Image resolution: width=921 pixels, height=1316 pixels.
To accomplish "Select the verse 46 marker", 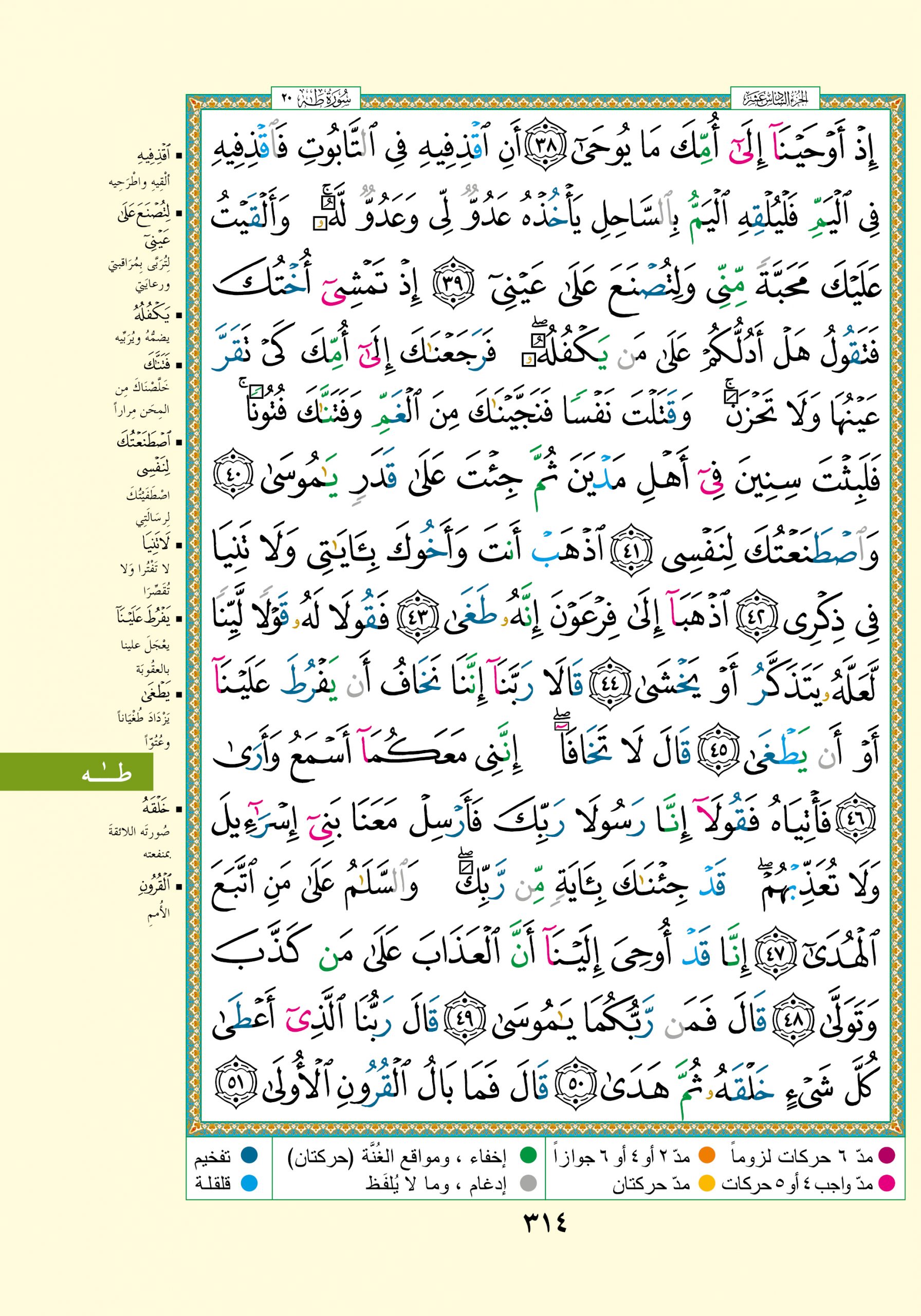I will pyautogui.click(x=856, y=819).
